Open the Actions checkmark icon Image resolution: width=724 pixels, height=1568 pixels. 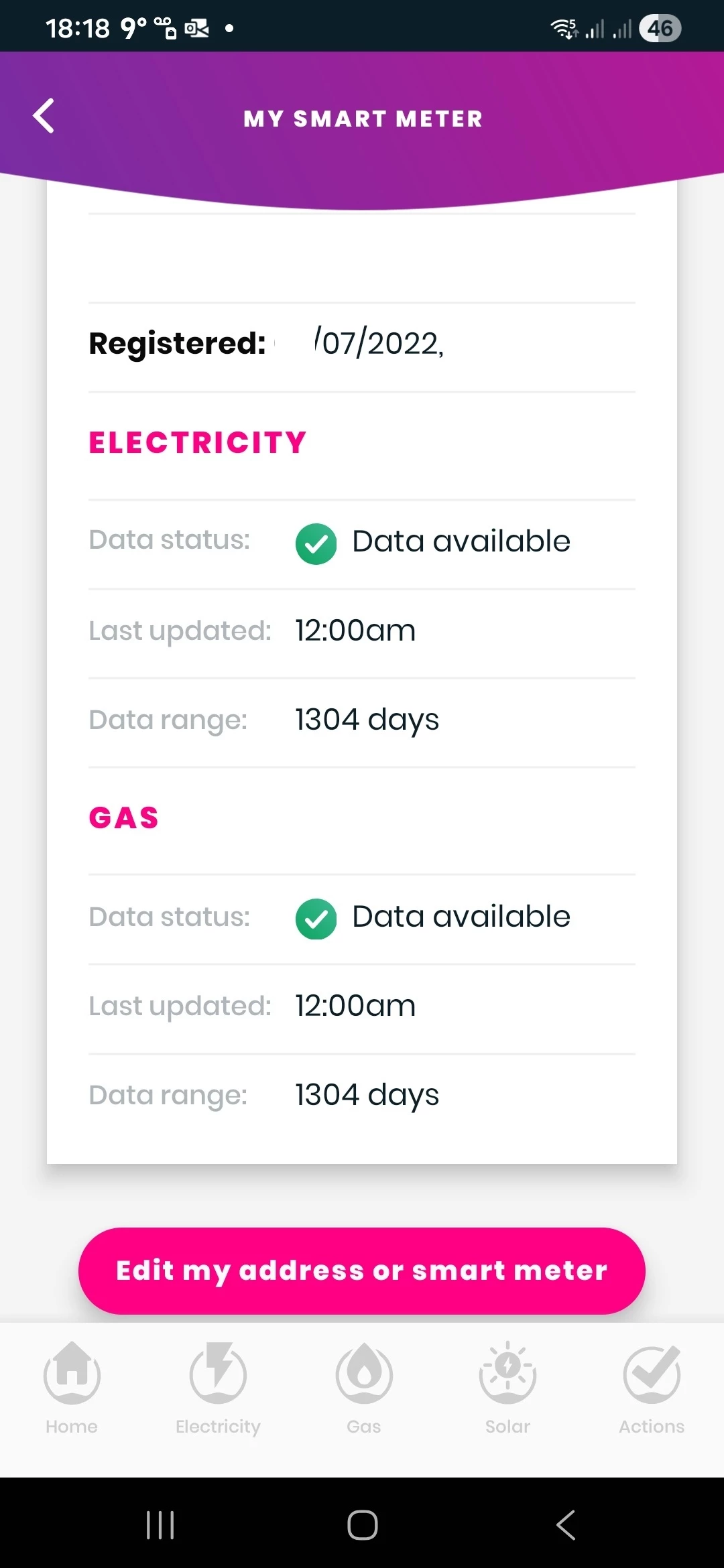(652, 1374)
